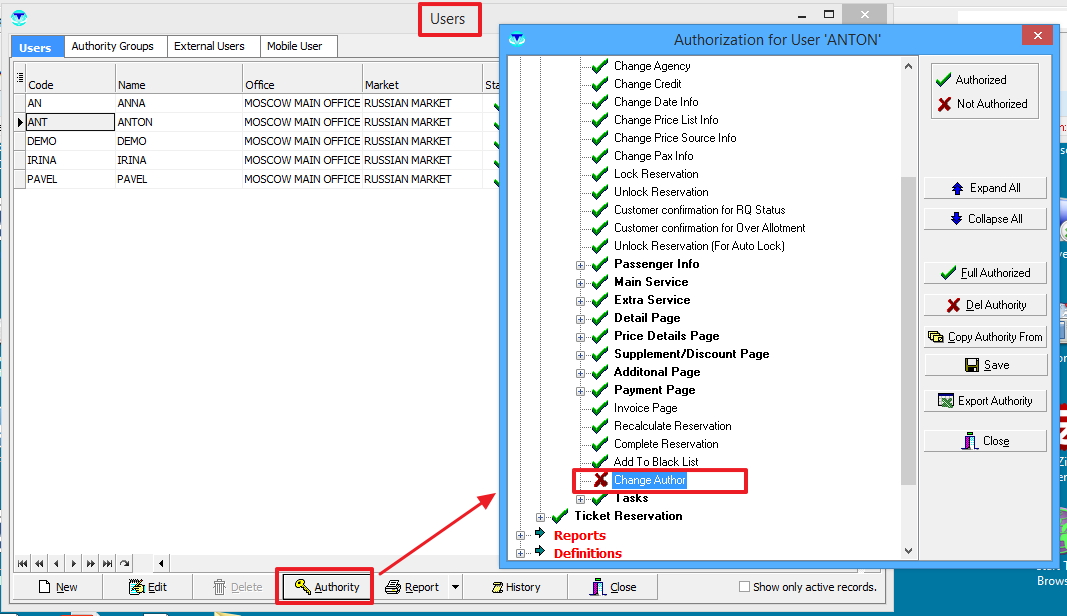
Task: Expand the Passenger Info tree node
Action: pos(580,265)
